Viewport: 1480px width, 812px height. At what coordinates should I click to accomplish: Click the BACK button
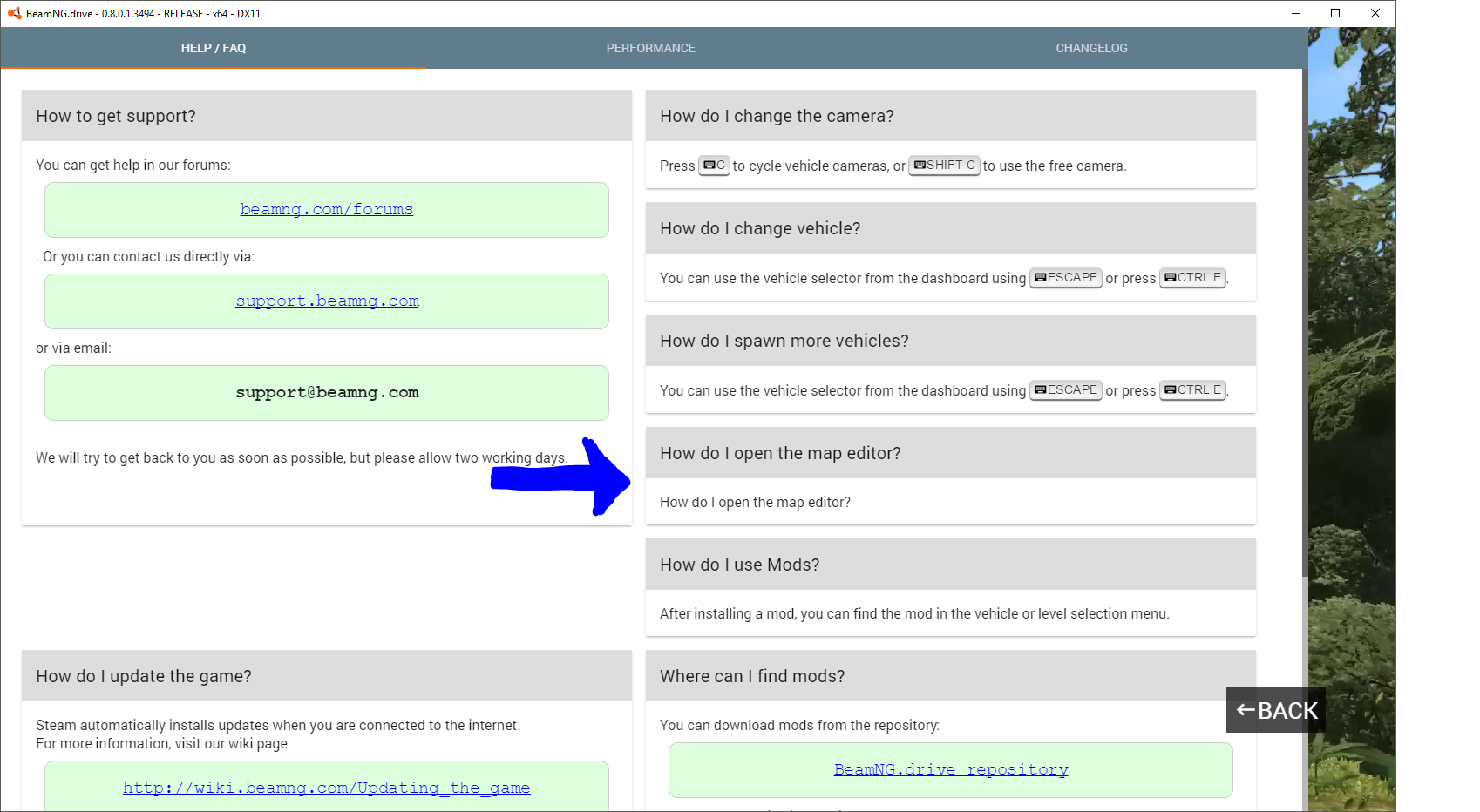pos(1276,710)
